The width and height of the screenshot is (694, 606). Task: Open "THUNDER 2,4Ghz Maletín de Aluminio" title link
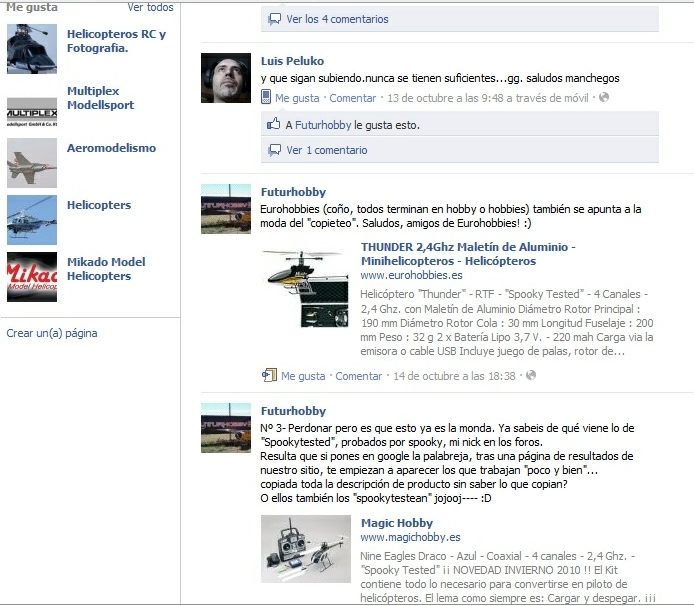[468, 254]
